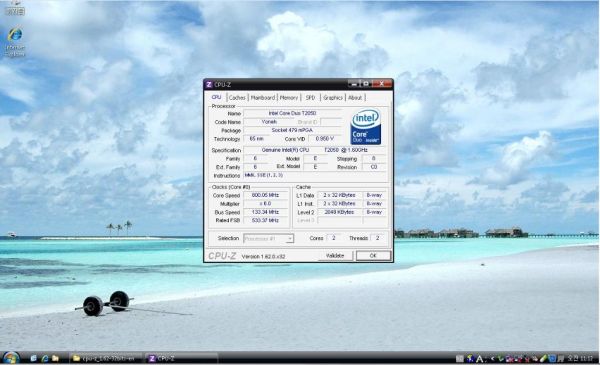Click the pen-shaped tray icon
600x365 pixels.
pyautogui.click(x=543, y=358)
